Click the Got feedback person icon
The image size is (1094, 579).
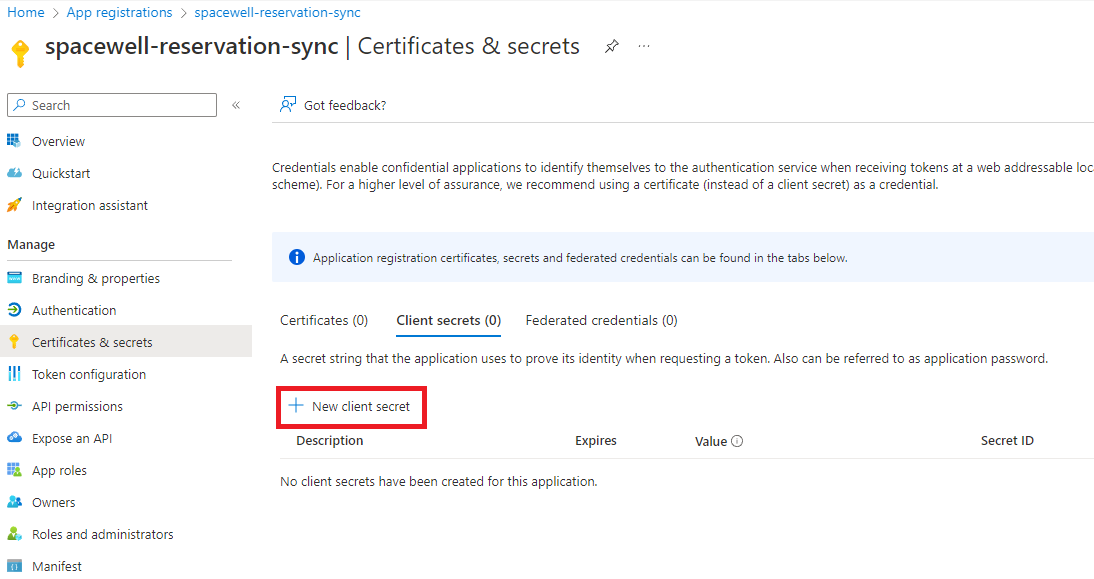pos(287,105)
